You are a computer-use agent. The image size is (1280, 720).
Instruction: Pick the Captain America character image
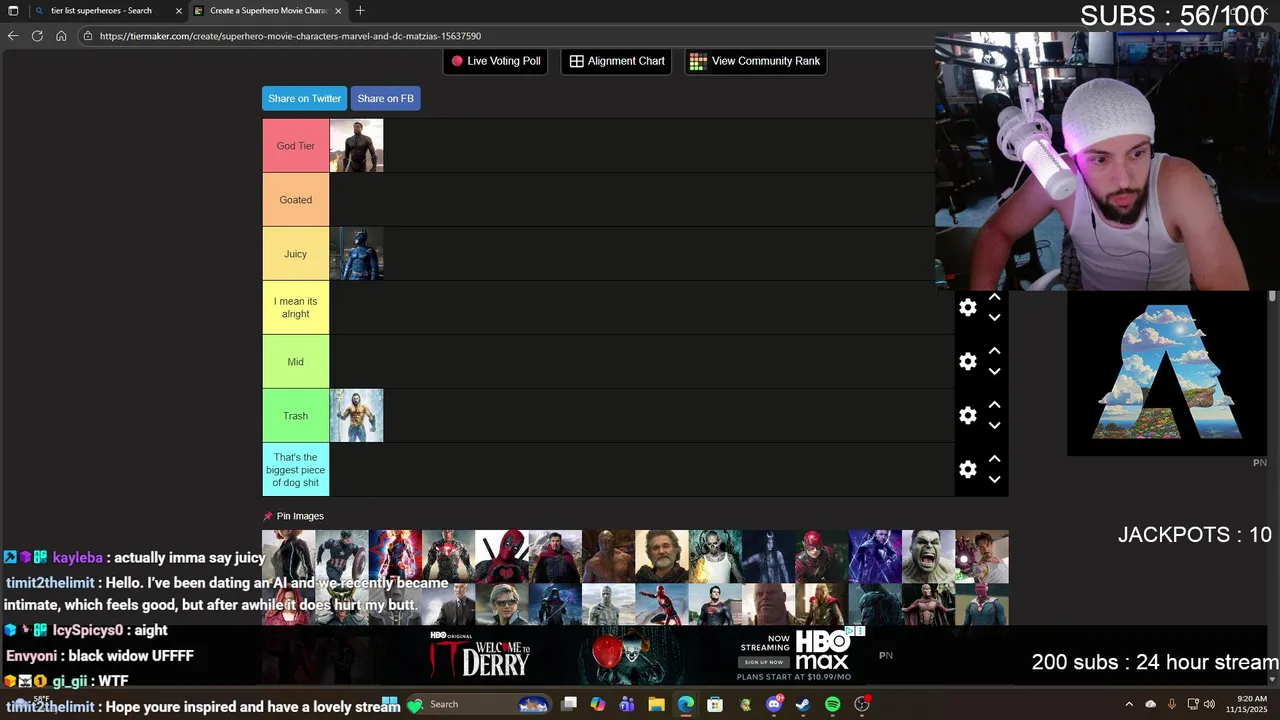coord(342,556)
